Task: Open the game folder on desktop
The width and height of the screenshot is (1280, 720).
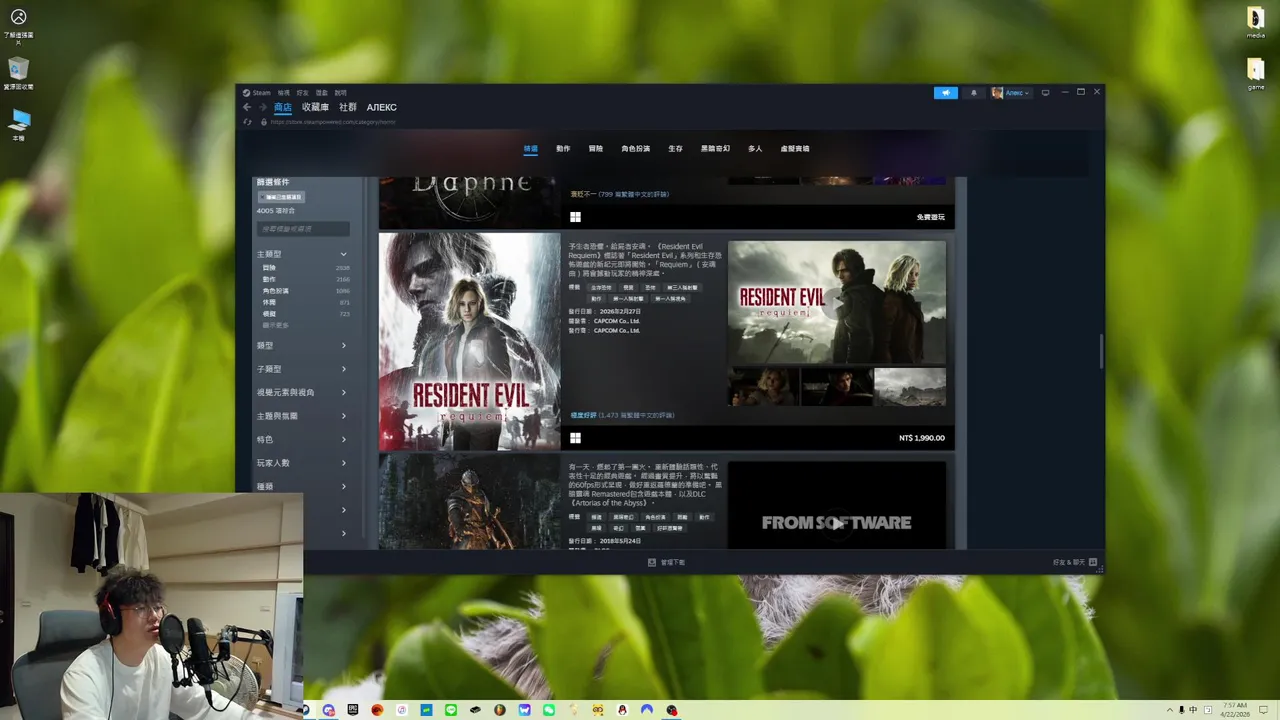Action: point(1256,74)
